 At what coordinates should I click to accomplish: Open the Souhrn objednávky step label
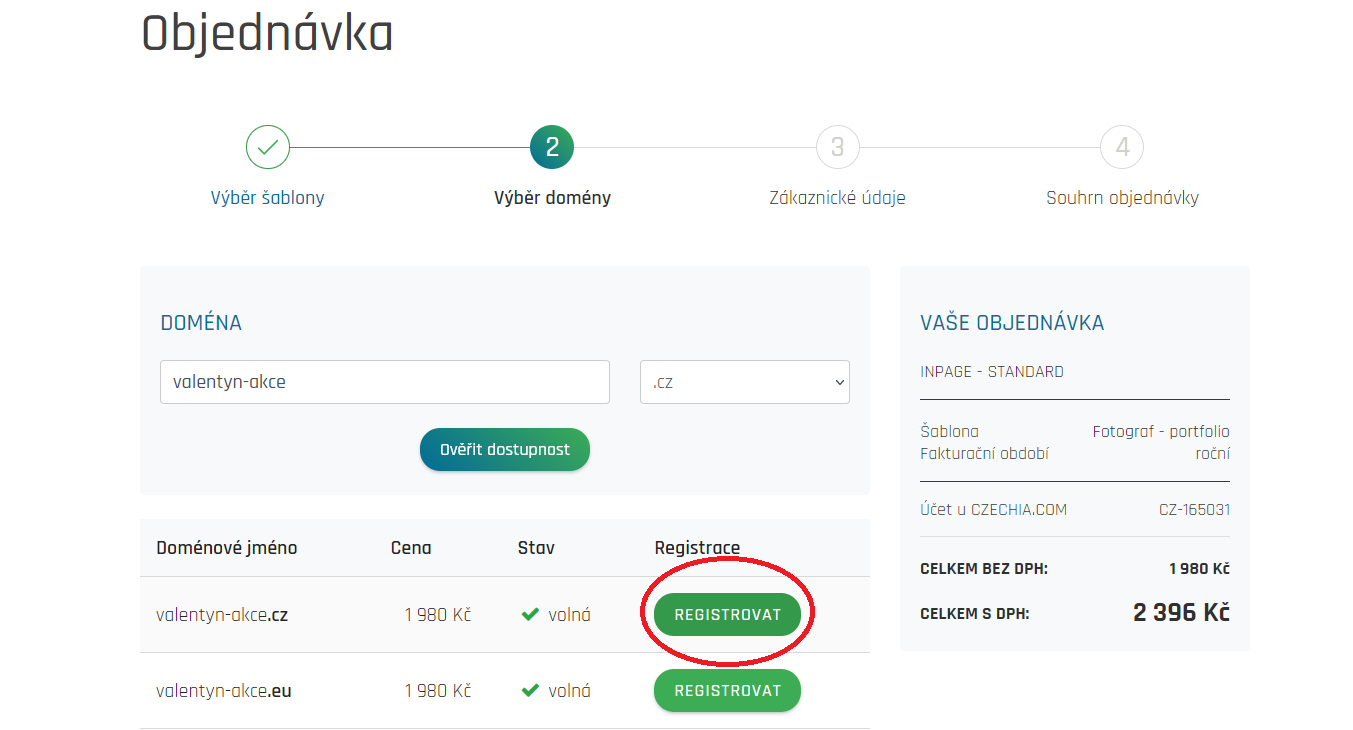[1122, 198]
